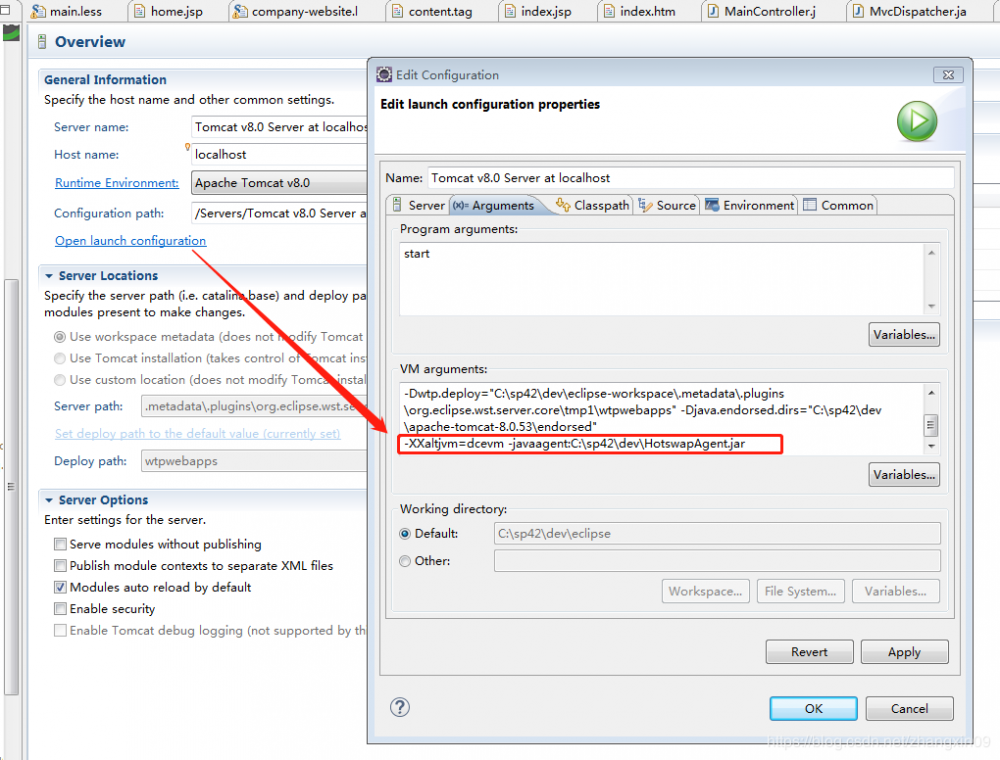The image size is (1000, 760).
Task: Select Use custom location radio
Action: 60,380
